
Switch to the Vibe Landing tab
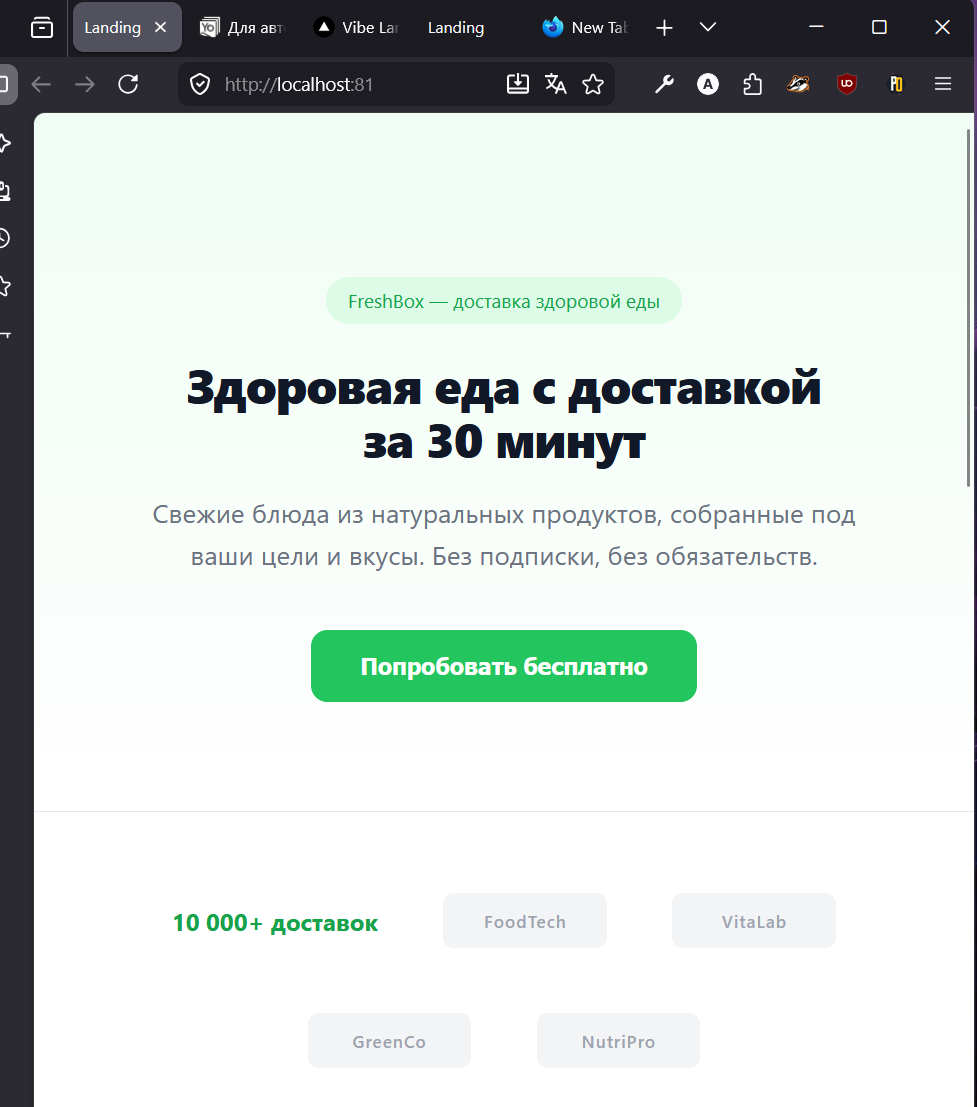point(356,27)
